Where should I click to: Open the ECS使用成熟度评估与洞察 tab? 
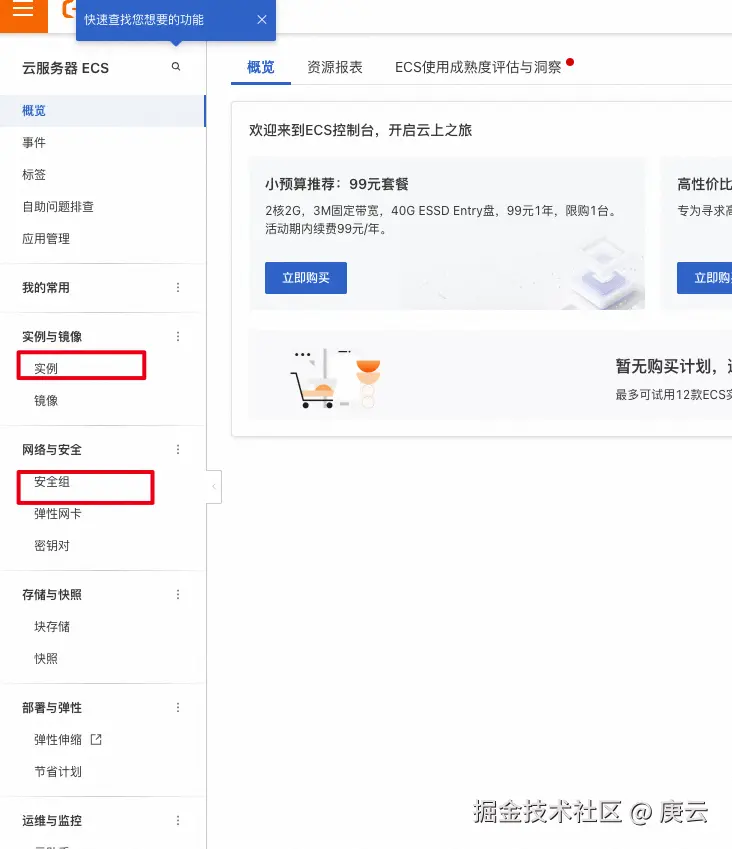click(478, 67)
